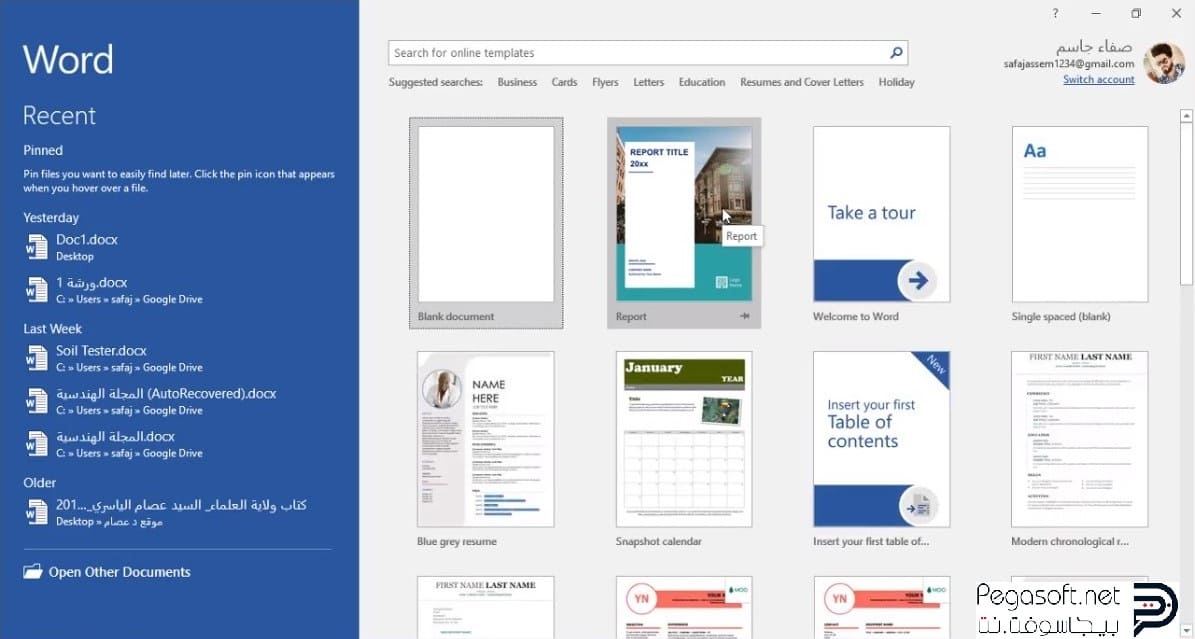The height and width of the screenshot is (639, 1195).
Task: Select Business suggested search
Action: coord(517,82)
